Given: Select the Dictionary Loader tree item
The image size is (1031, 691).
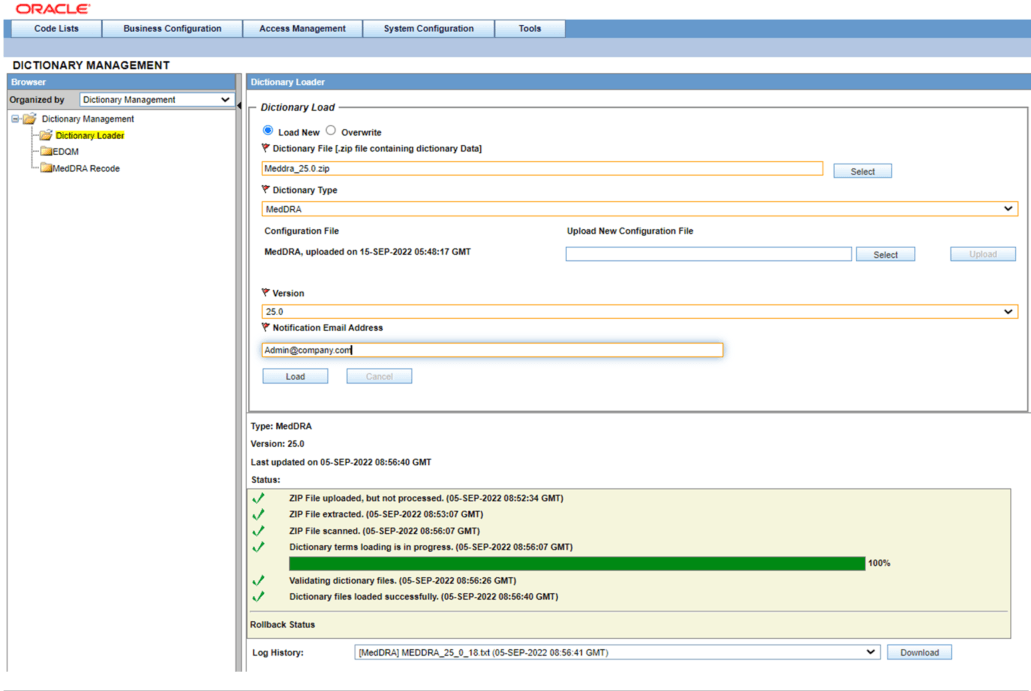Looking at the screenshot, I should tap(90, 135).
